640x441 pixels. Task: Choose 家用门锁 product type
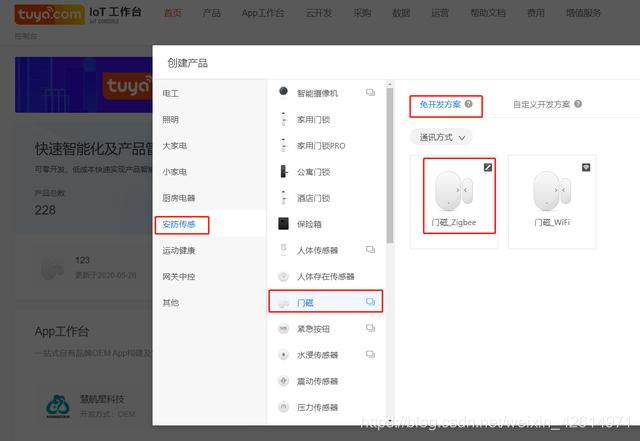326,120
